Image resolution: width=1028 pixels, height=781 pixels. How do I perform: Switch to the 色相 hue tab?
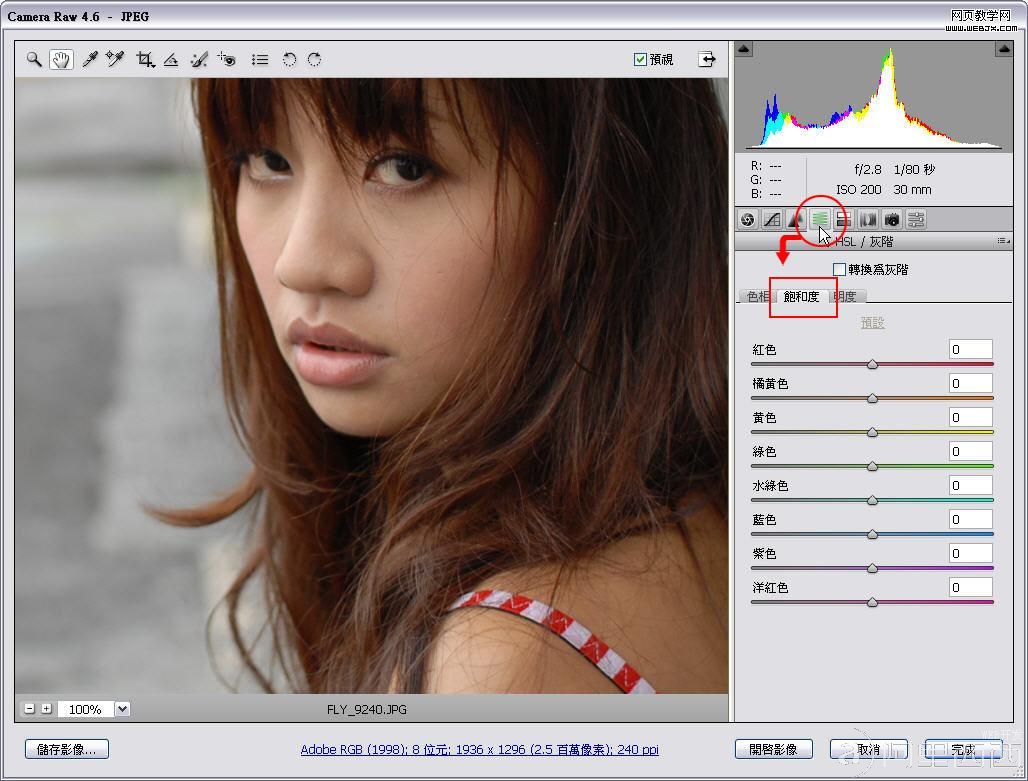[757, 296]
